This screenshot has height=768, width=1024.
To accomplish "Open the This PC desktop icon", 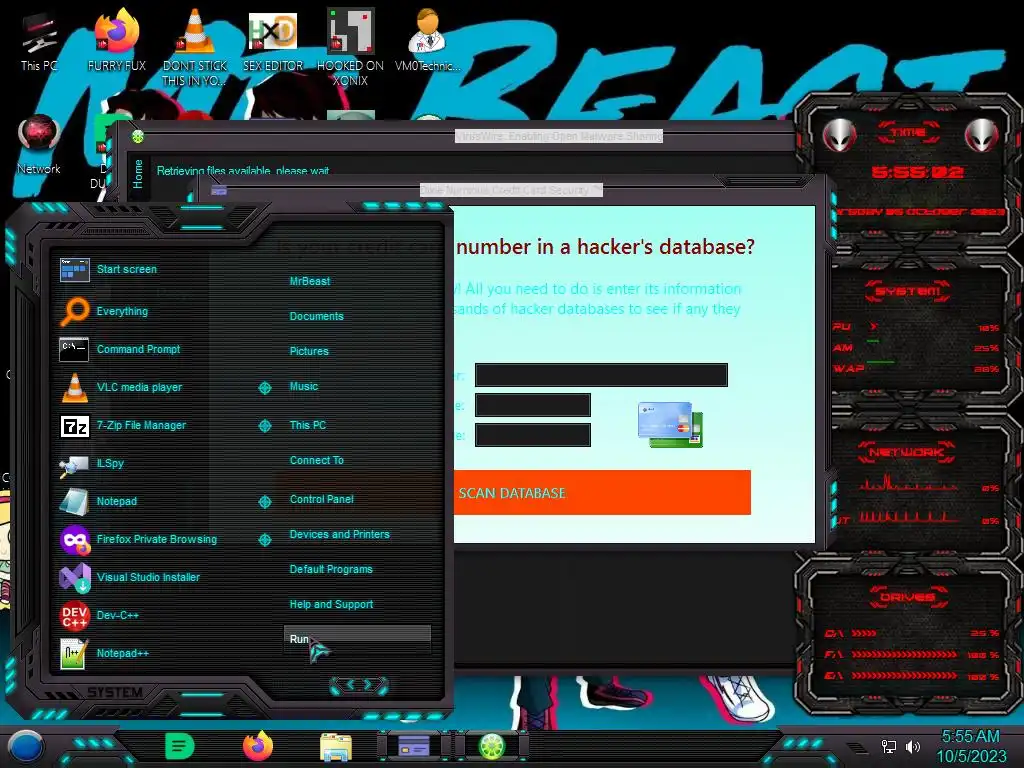I will tap(39, 42).
